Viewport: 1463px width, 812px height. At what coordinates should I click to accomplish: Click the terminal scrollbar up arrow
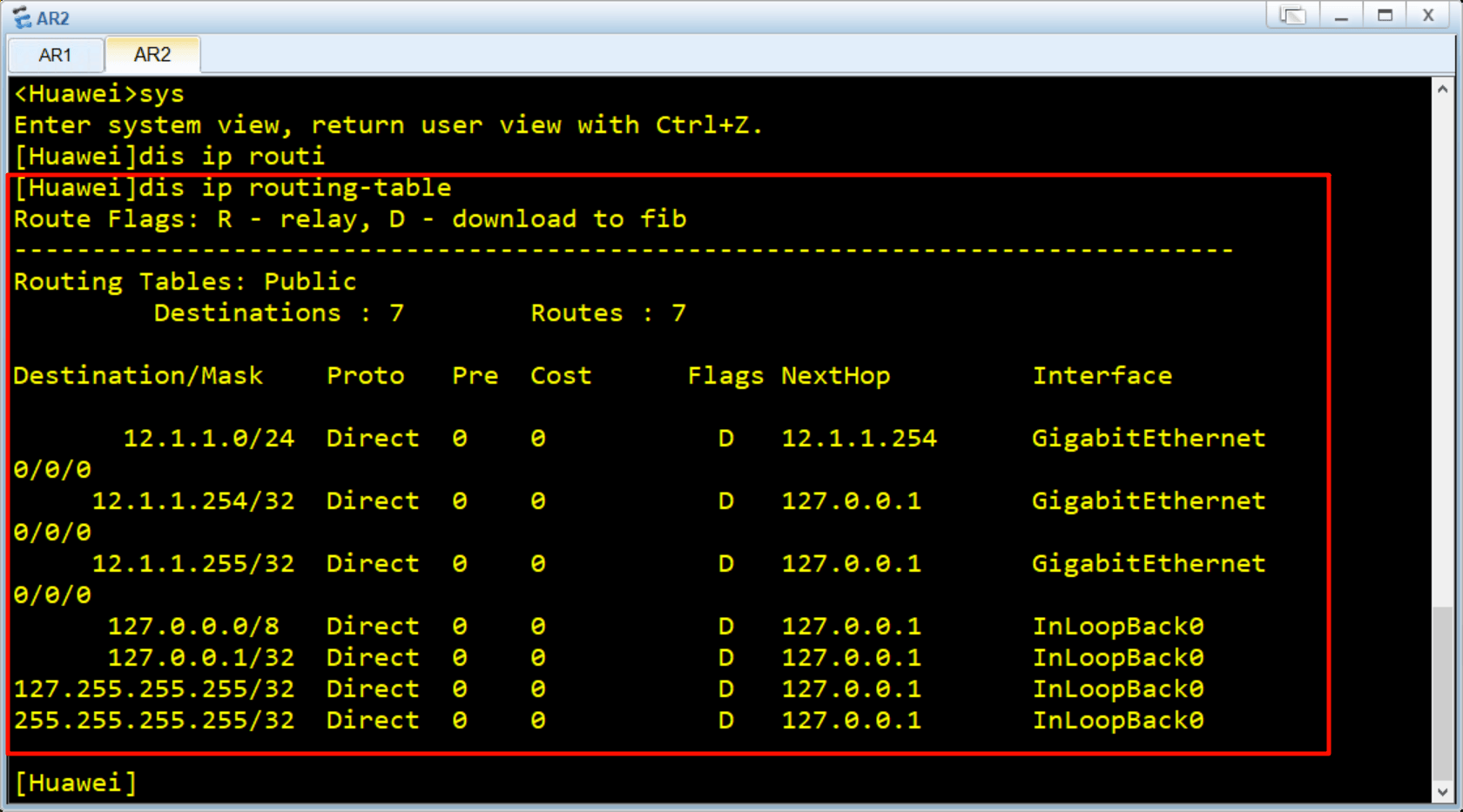(1443, 89)
